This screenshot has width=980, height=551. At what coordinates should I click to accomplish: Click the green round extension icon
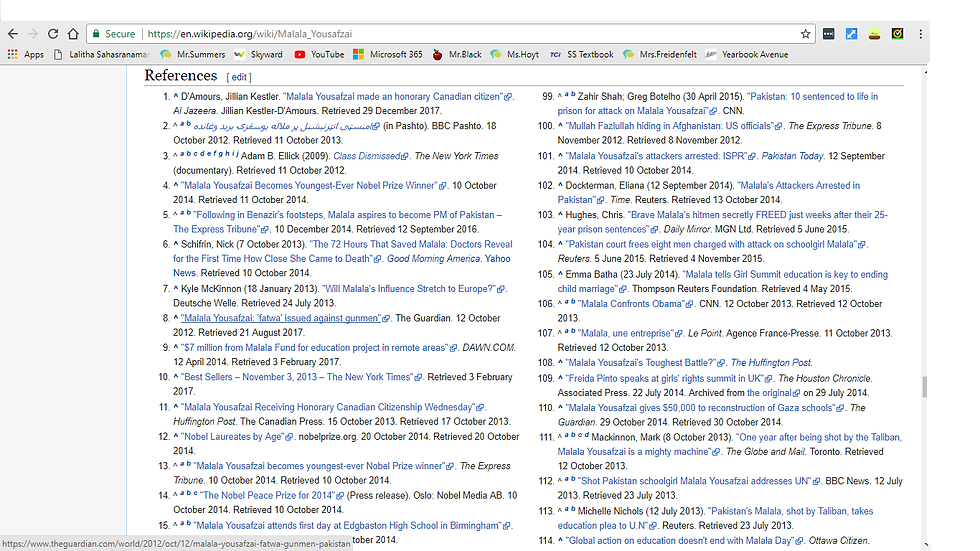tap(874, 34)
